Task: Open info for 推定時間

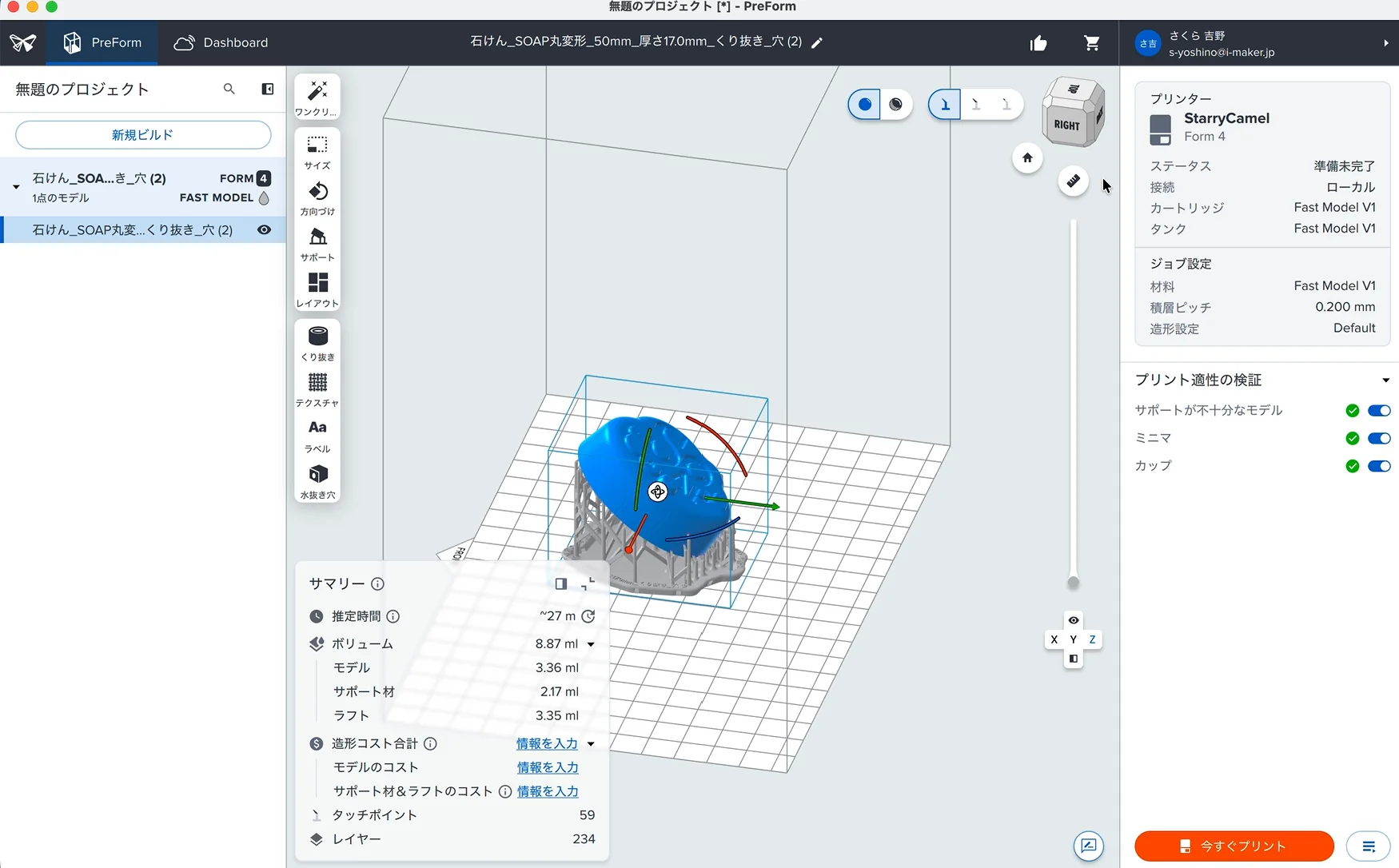Action: click(393, 616)
